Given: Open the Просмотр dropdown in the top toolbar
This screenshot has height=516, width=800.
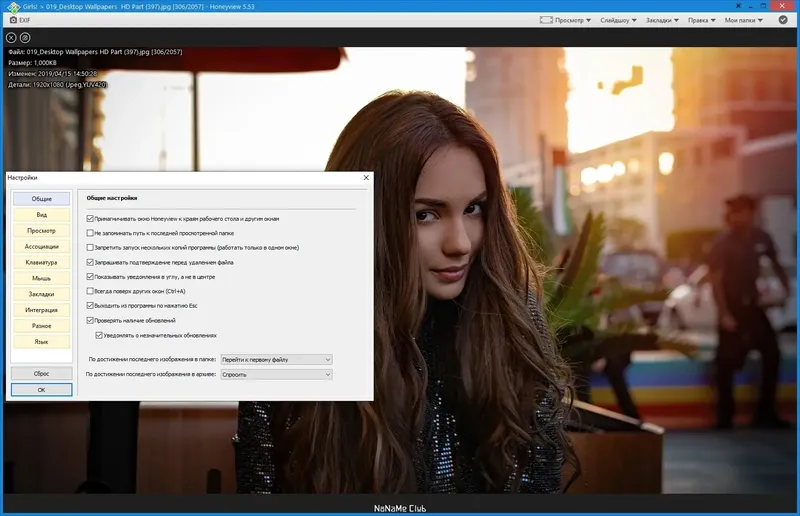Looking at the screenshot, I should [565, 20].
